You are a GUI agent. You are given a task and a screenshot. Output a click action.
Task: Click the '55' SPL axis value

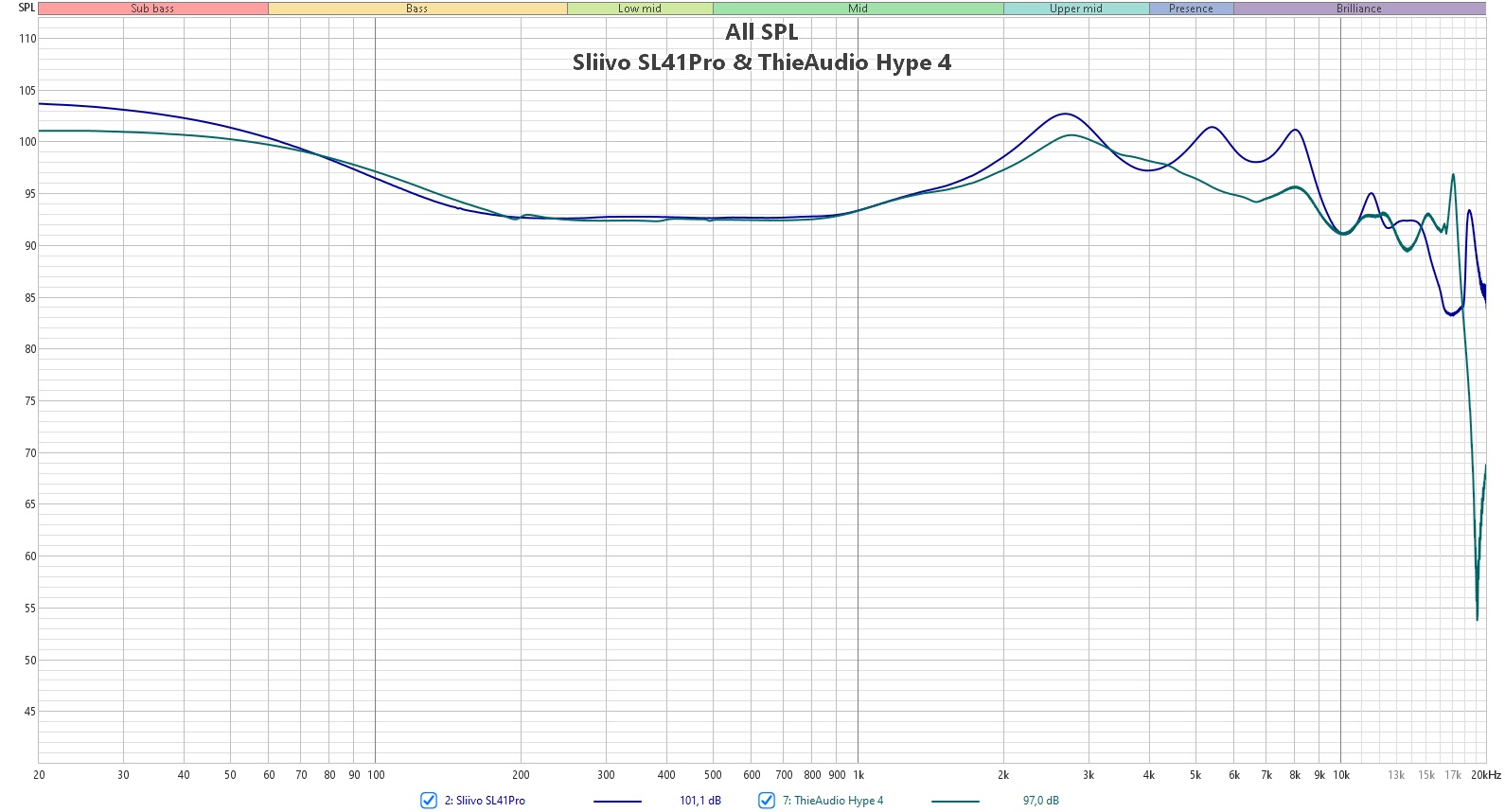(x=30, y=609)
